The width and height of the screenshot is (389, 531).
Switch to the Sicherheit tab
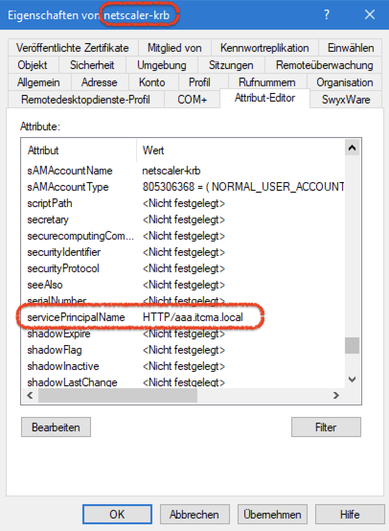92,65
